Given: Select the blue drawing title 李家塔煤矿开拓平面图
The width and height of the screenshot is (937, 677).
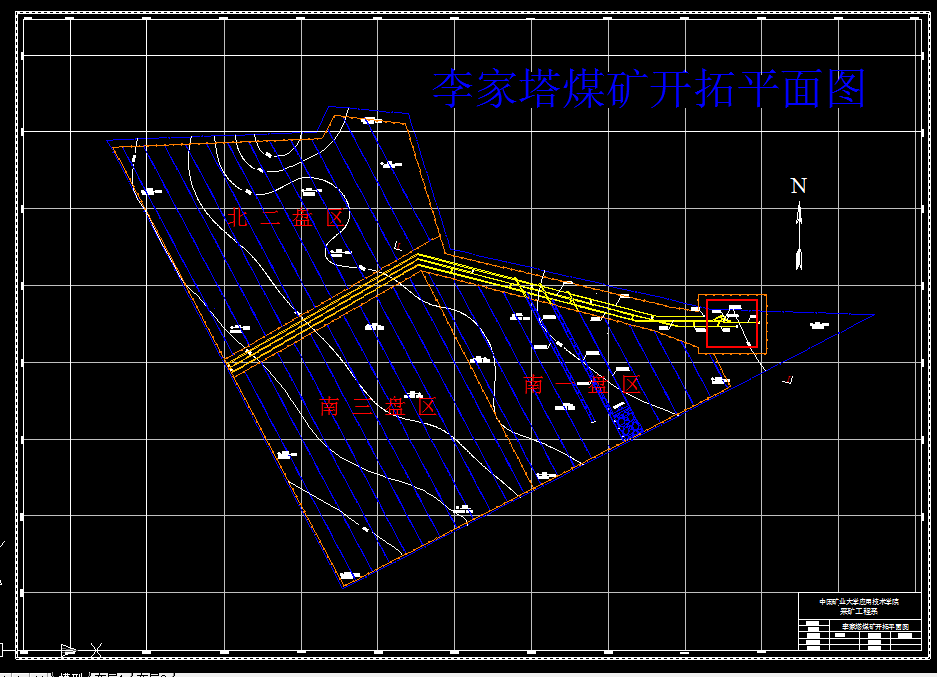Looking at the screenshot, I should (649, 88).
